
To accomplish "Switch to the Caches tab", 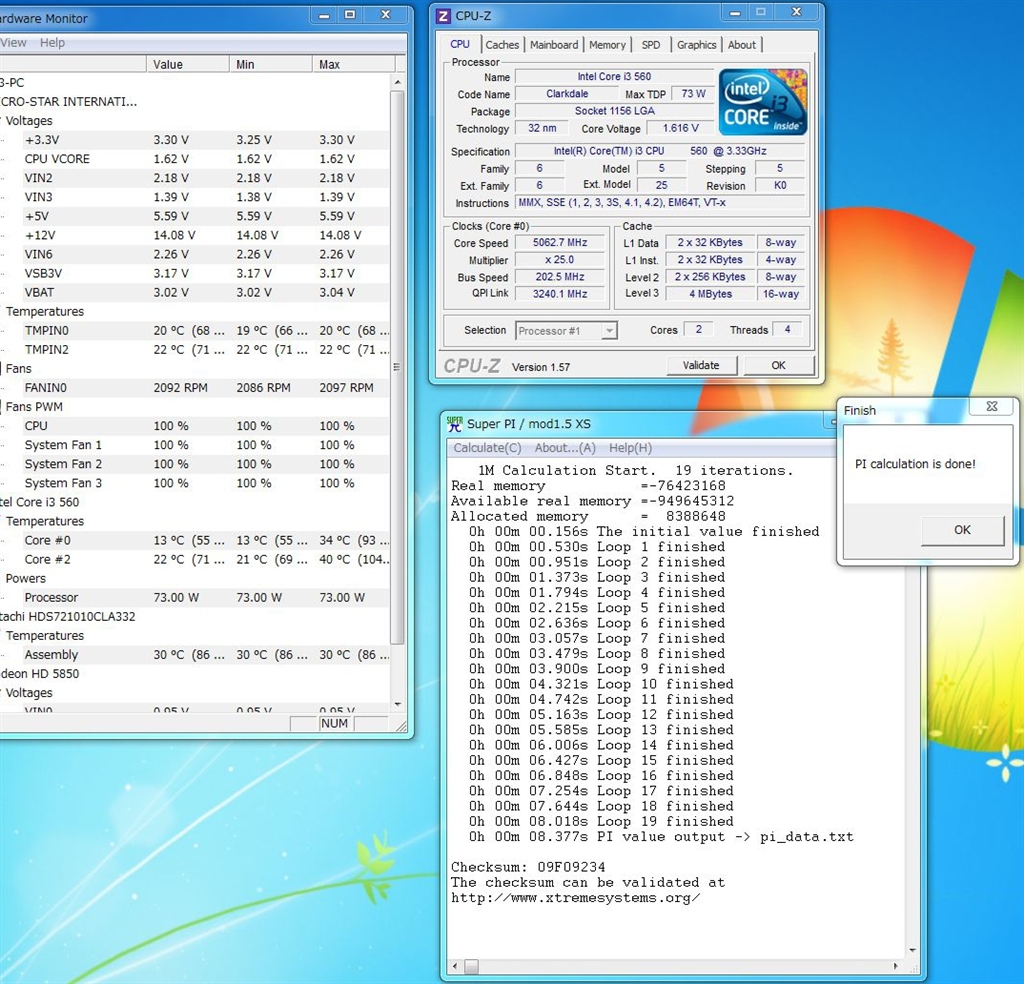I will coord(502,45).
